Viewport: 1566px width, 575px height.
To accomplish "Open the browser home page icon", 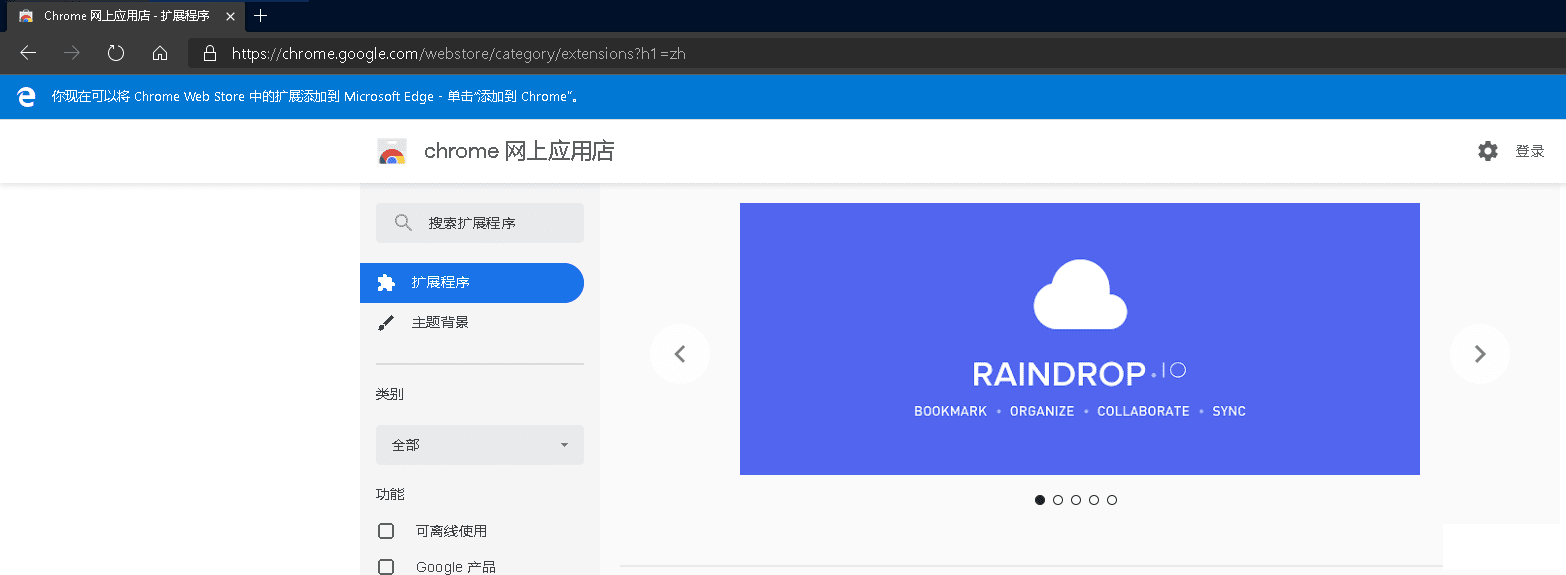I will [160, 53].
